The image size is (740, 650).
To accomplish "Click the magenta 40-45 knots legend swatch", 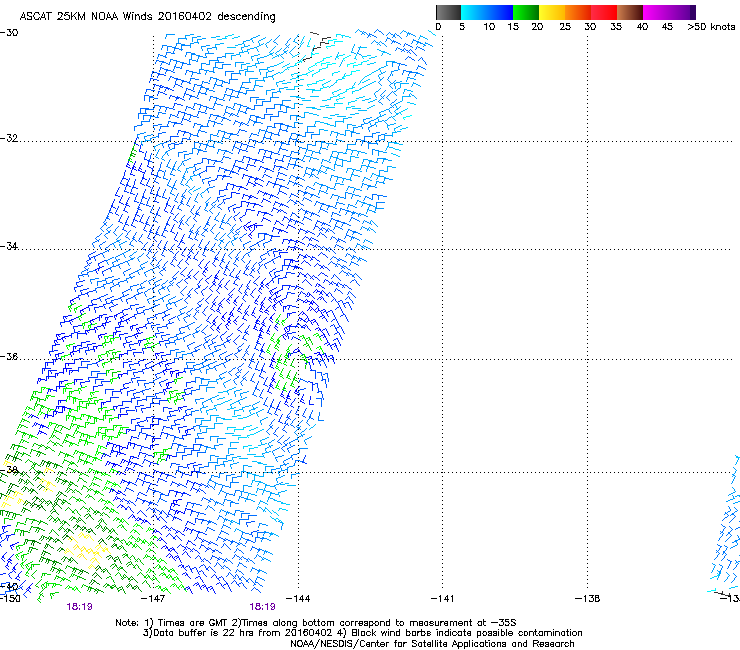I will (656, 12).
